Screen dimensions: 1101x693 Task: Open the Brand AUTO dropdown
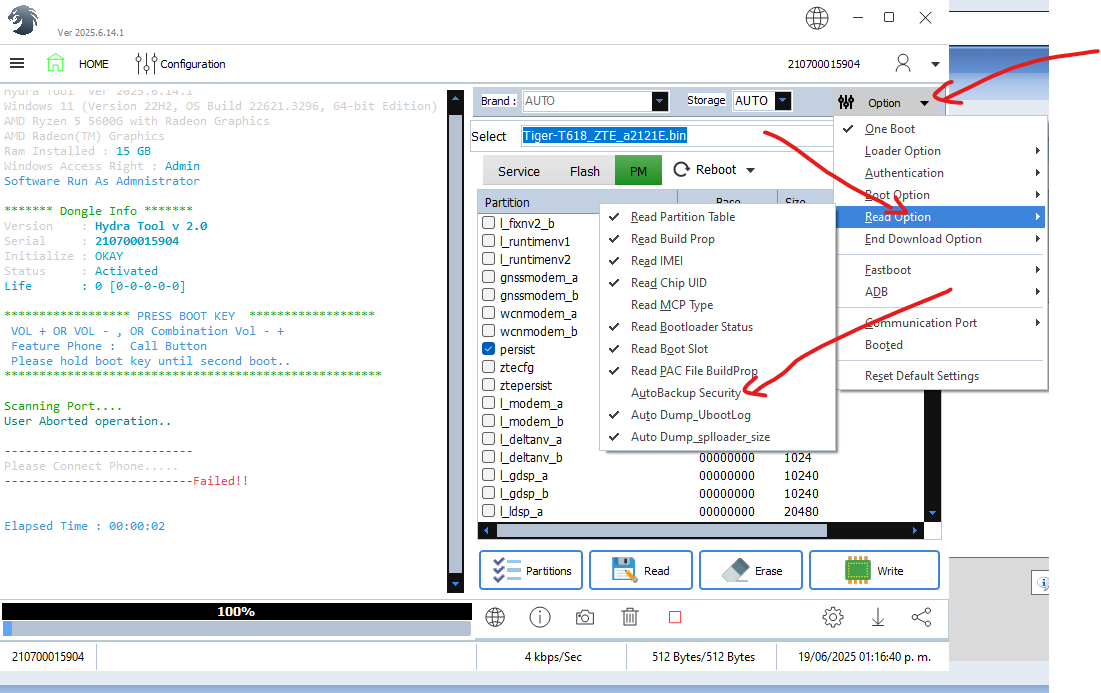[659, 101]
